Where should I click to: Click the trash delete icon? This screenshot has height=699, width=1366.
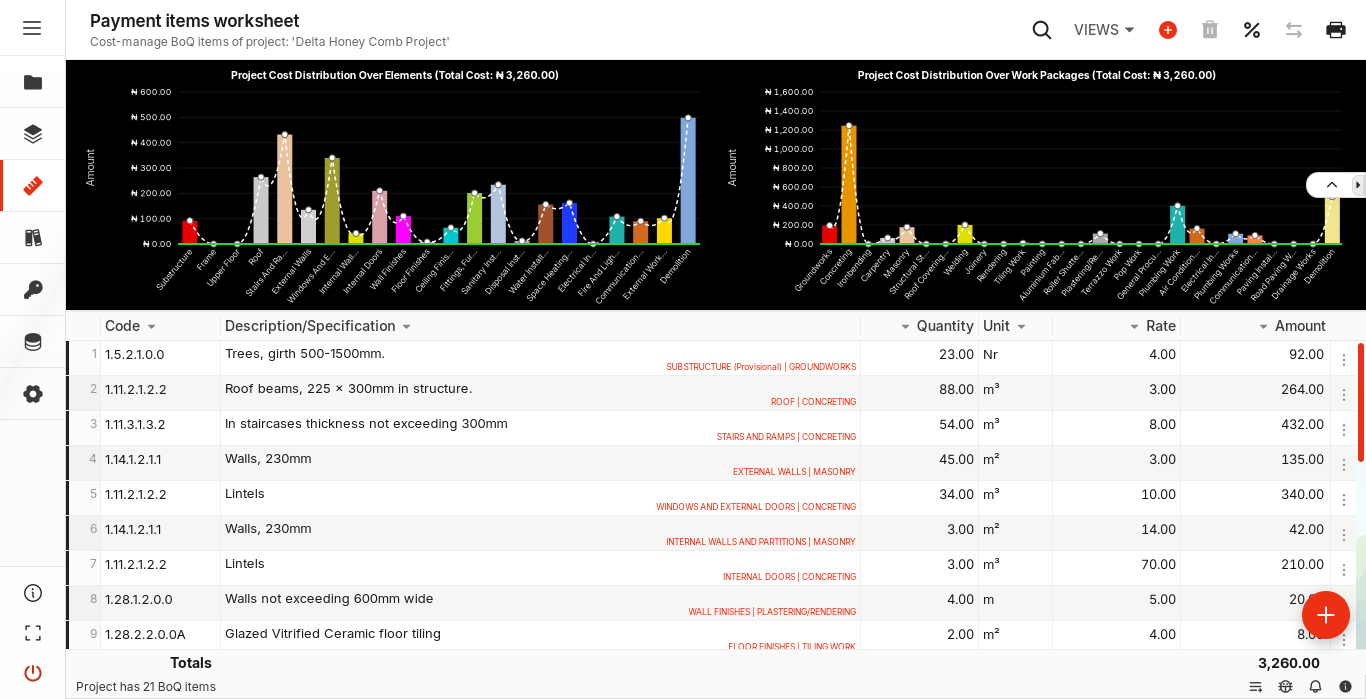1210,30
